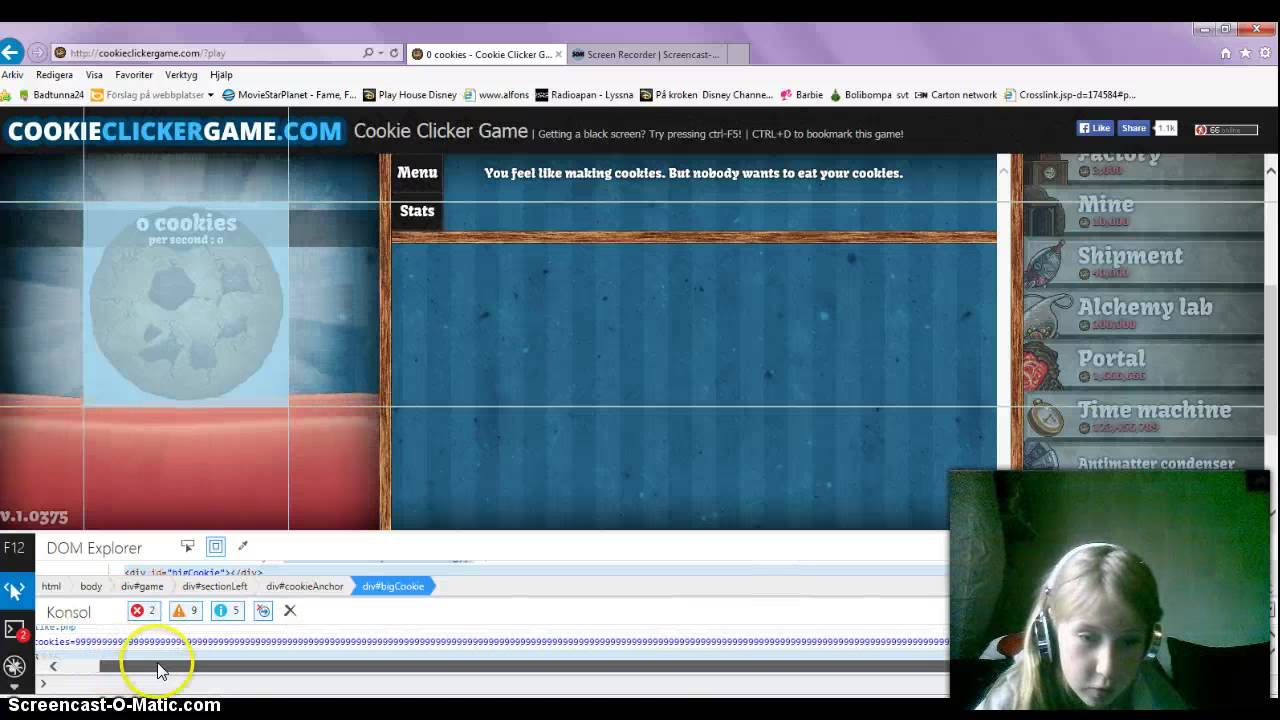1280x720 pixels.
Task: Click the address bar search magnifier icon
Action: pos(368,53)
